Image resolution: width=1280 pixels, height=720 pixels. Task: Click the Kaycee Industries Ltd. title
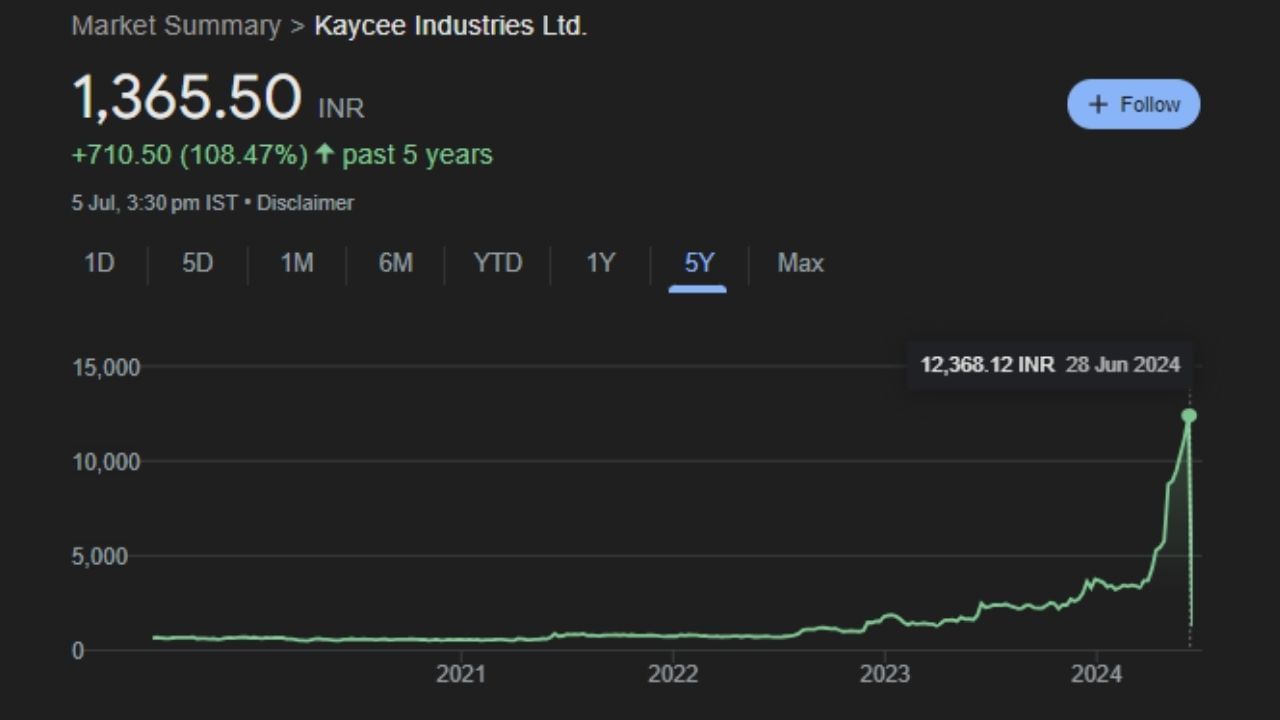[450, 26]
